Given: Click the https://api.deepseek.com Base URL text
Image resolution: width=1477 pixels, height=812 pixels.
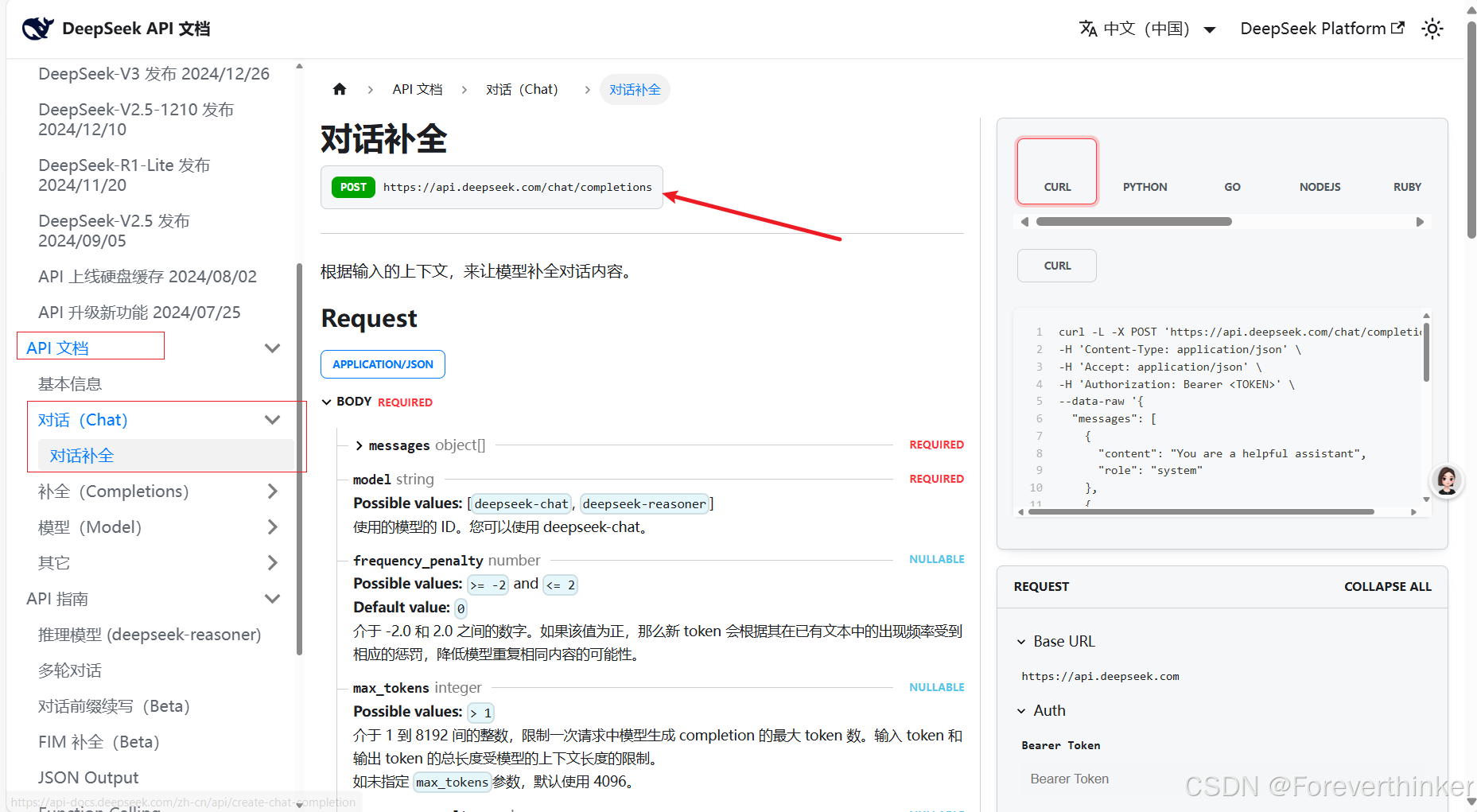Looking at the screenshot, I should [1100, 676].
